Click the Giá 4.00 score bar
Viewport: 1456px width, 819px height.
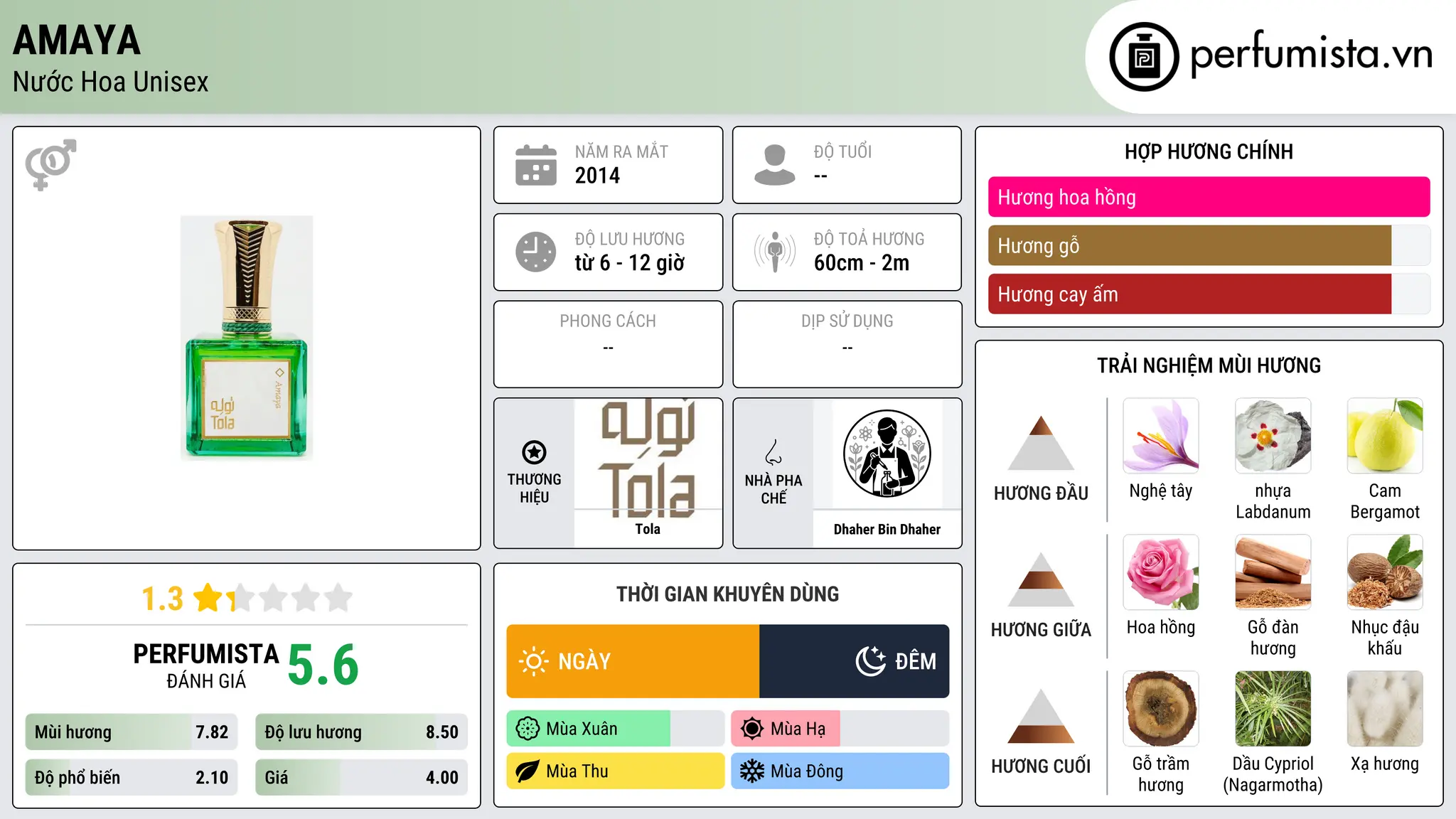tap(361, 777)
